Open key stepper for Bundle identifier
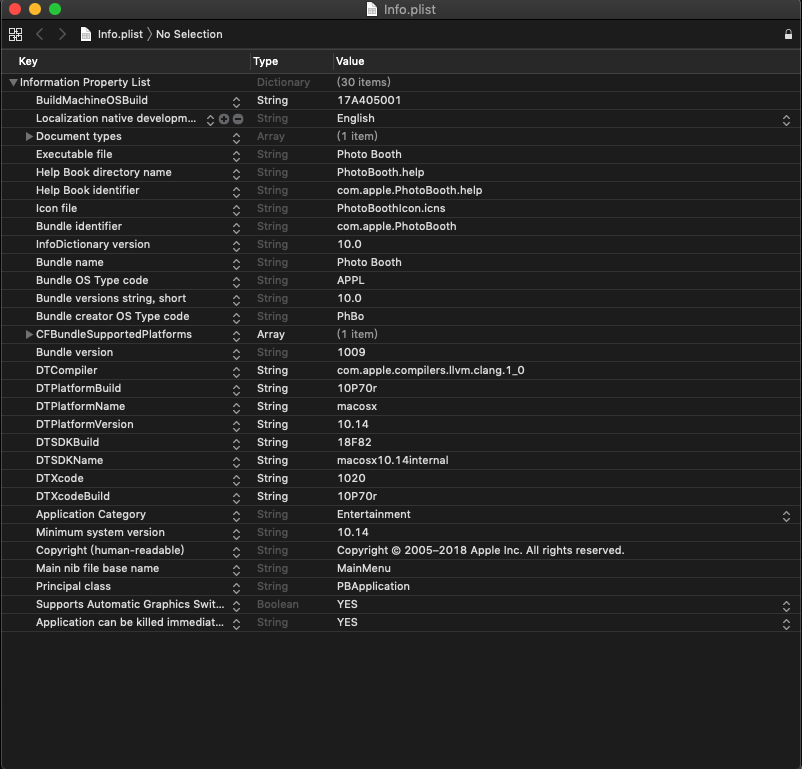The height and width of the screenshot is (769, 802). click(x=236, y=228)
